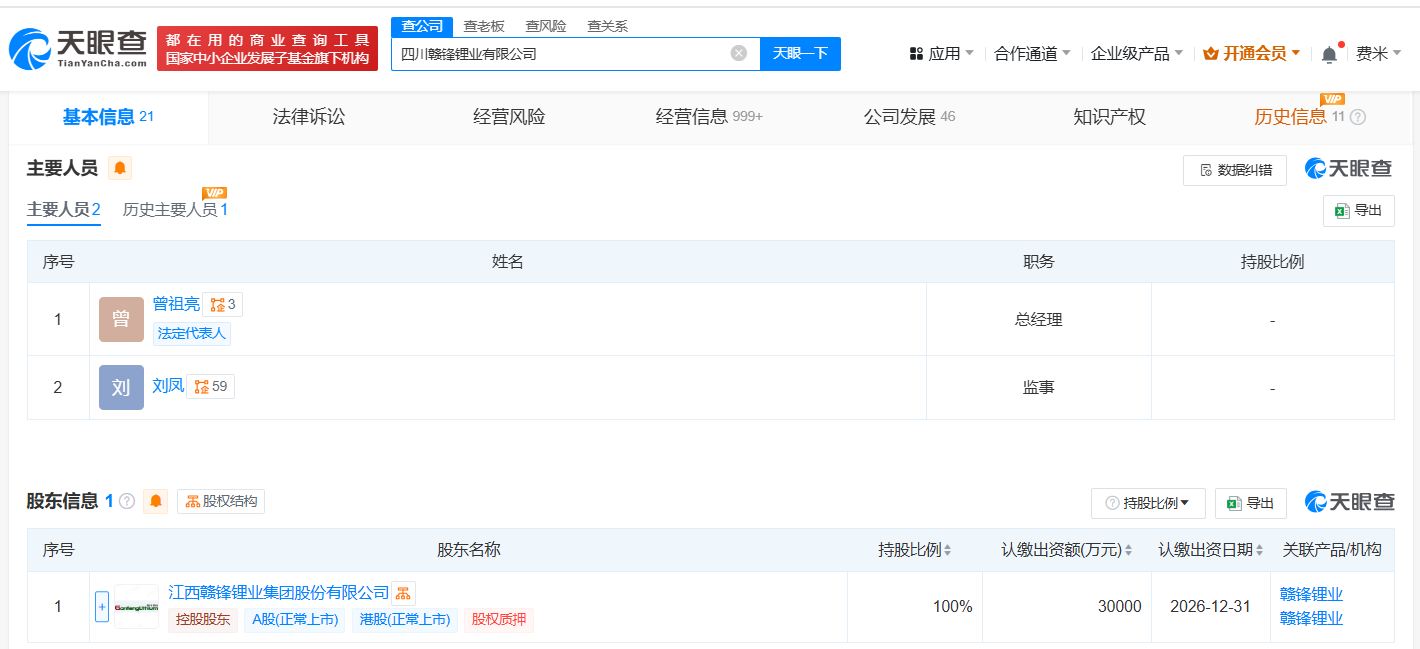The image size is (1420, 649).
Task: Click the 天眼一下 search button
Action: point(800,54)
